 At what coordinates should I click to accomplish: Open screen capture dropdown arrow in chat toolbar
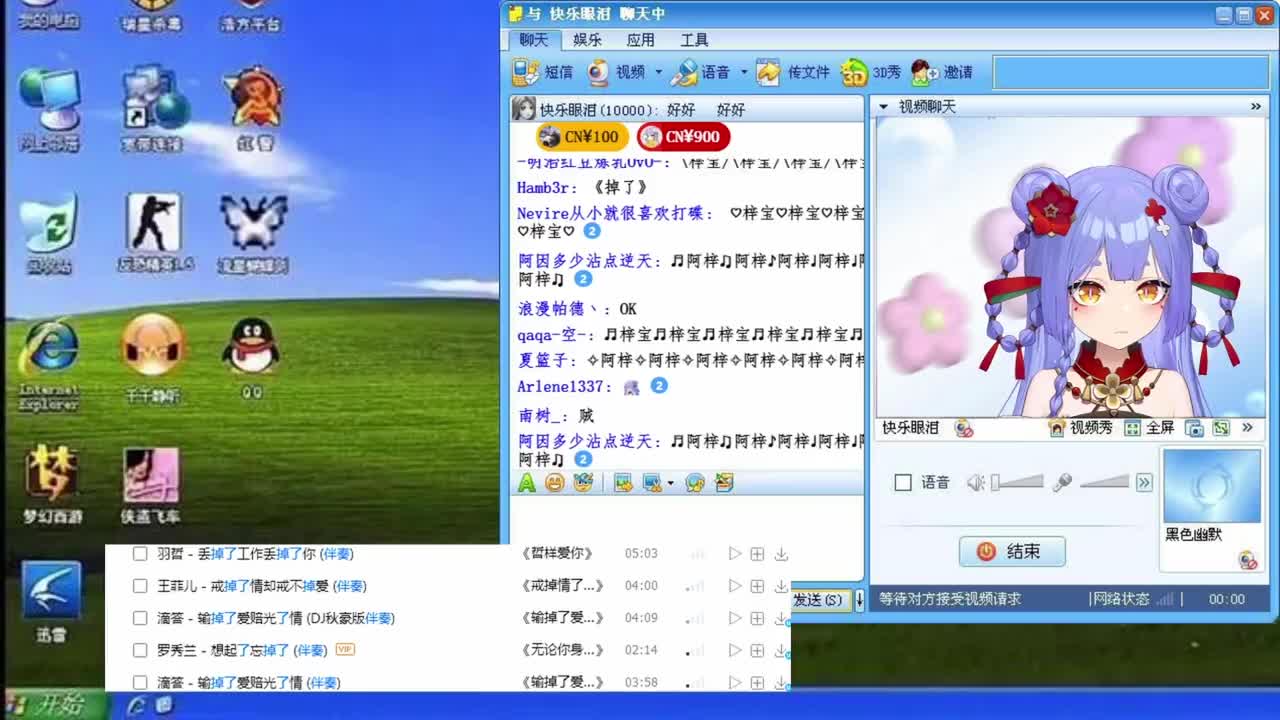point(670,483)
